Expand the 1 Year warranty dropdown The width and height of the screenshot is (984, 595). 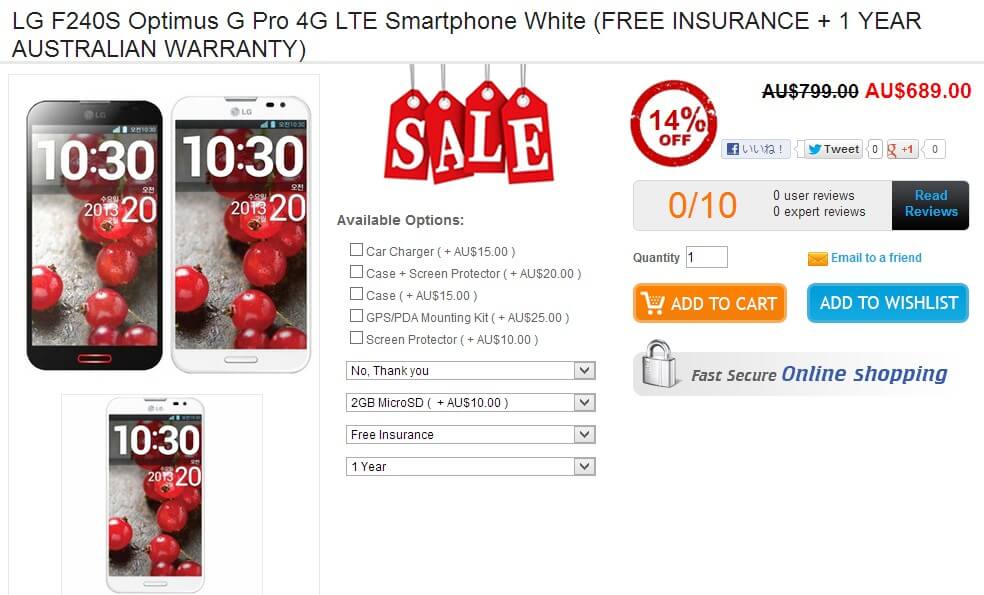point(471,466)
